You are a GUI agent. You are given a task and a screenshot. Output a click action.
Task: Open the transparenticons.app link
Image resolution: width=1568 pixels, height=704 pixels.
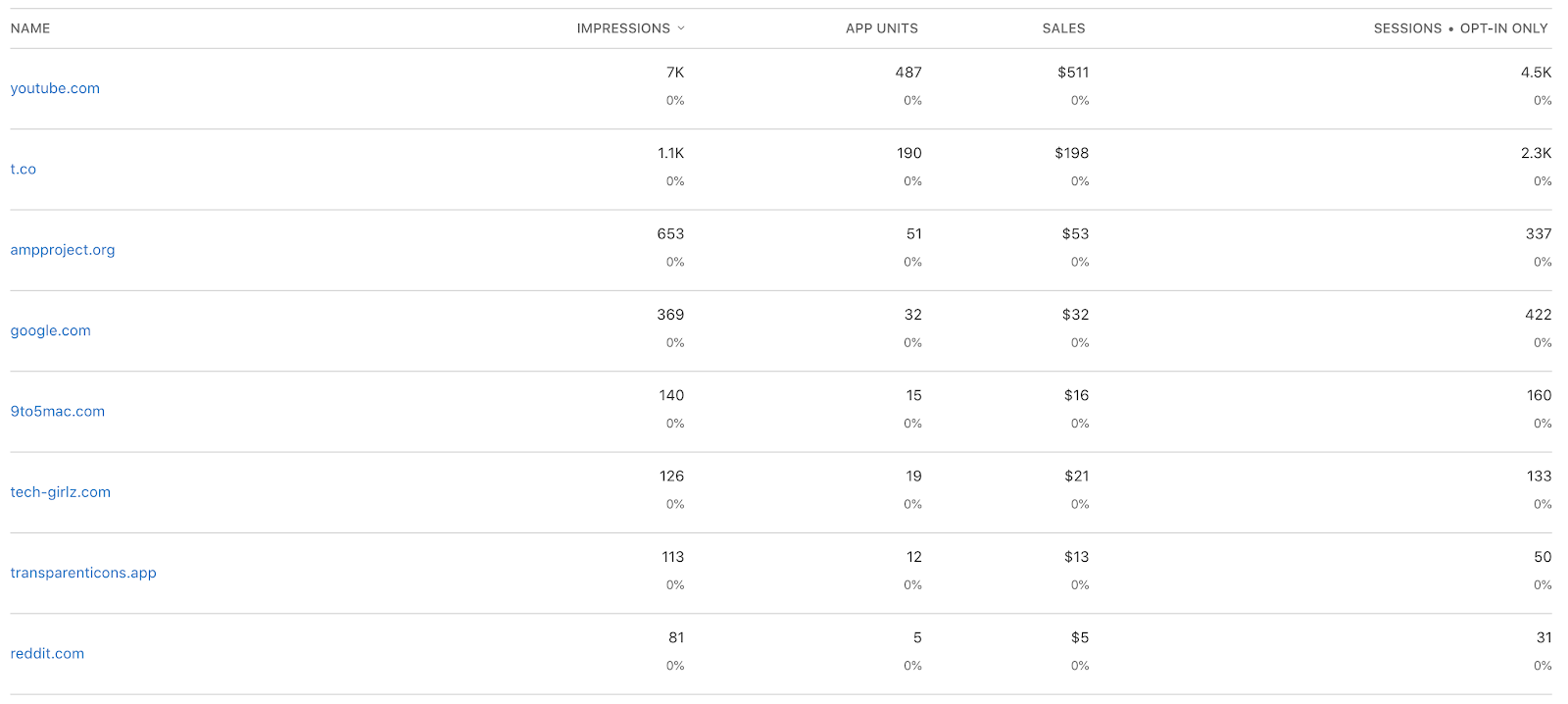(x=82, y=572)
